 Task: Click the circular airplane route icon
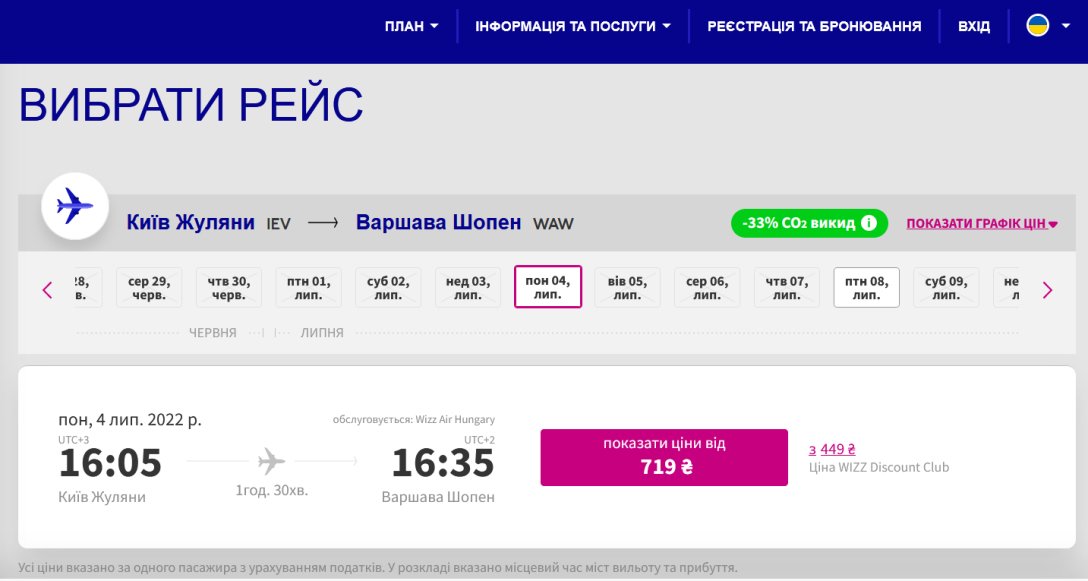click(74, 206)
